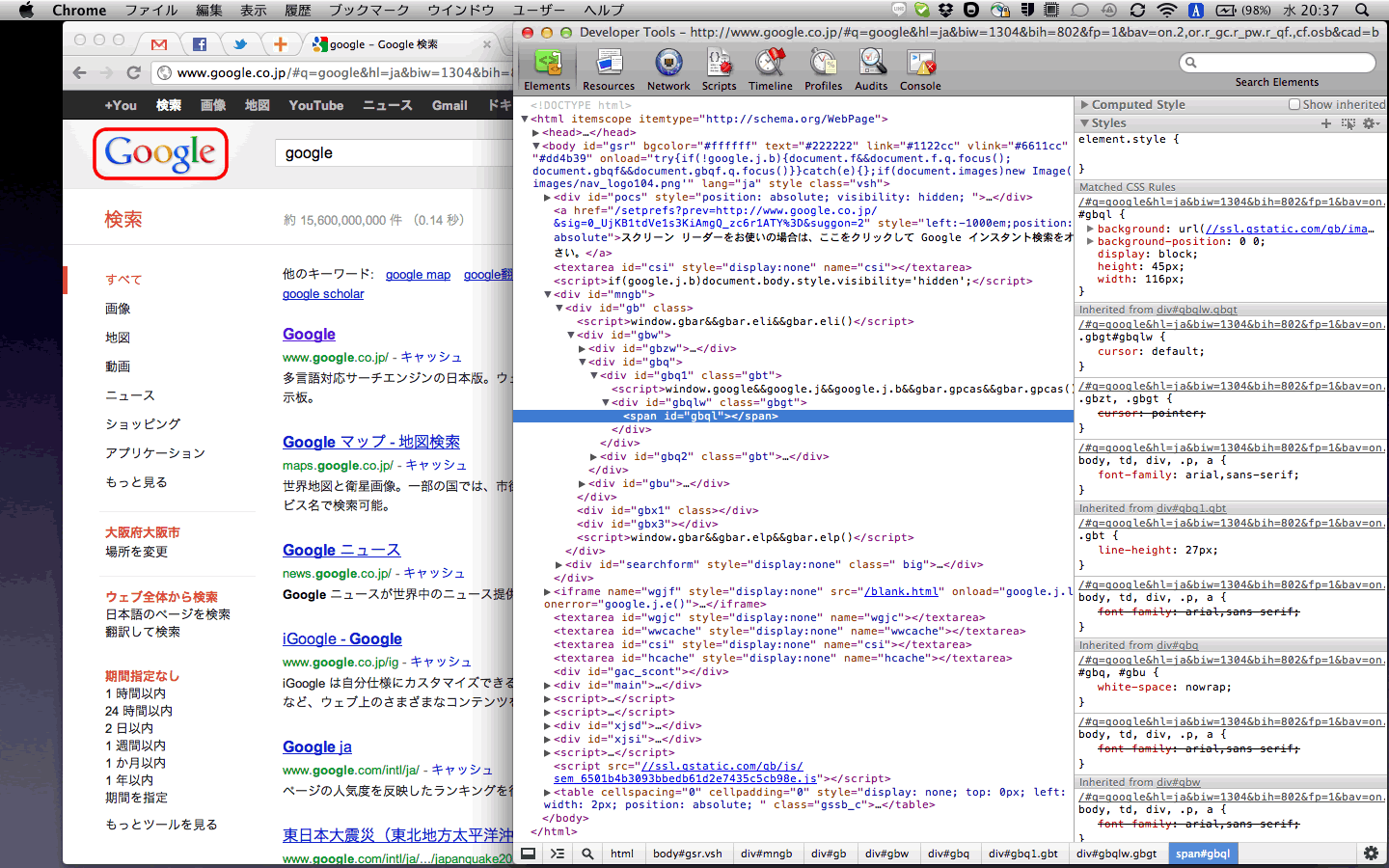The width and height of the screenshot is (1389, 868).
Task: Expand the background property triangle in #gbql rule
Action: (x=1090, y=230)
